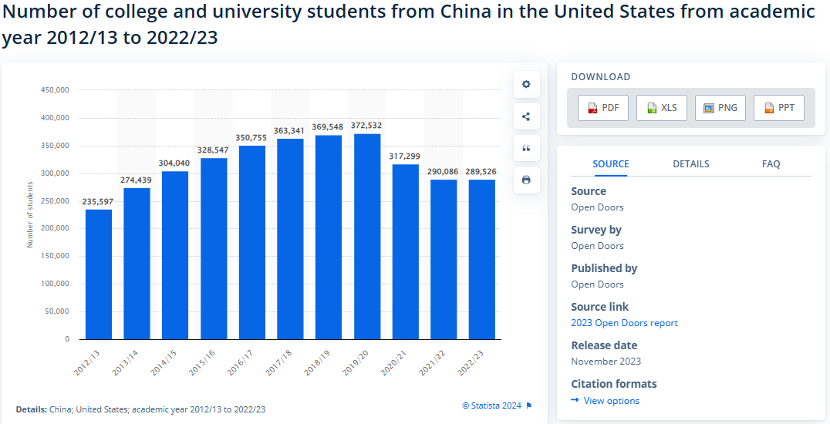
Task: Click the 350,755 value label
Action: point(251,138)
